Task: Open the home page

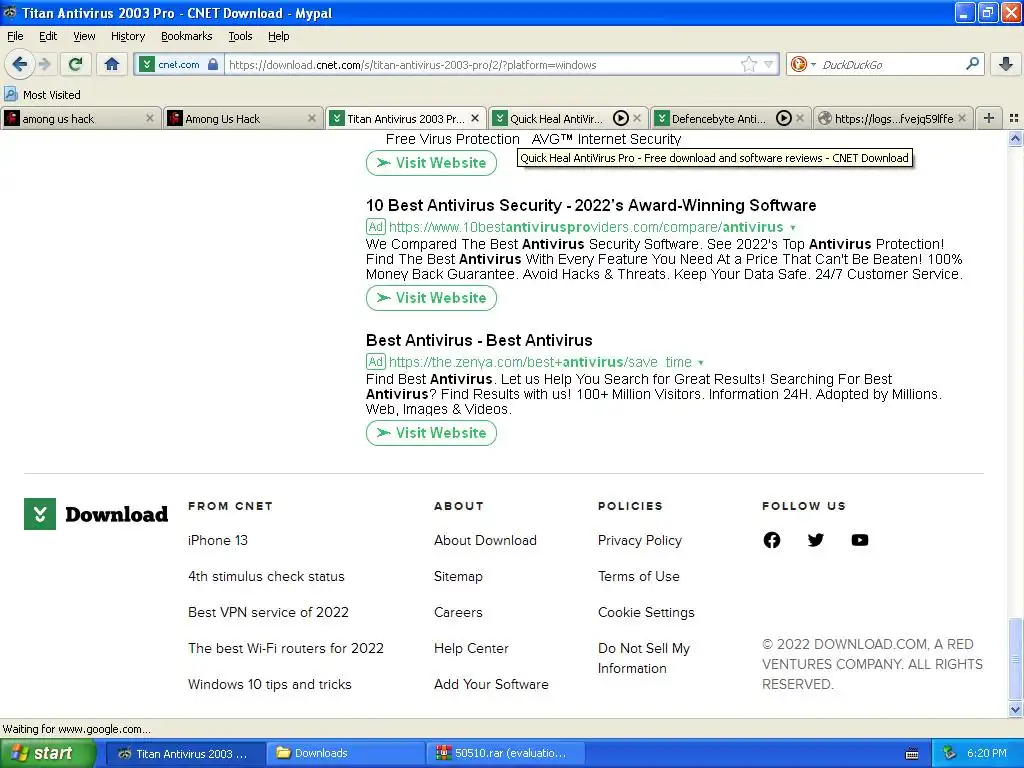Action: (x=112, y=64)
